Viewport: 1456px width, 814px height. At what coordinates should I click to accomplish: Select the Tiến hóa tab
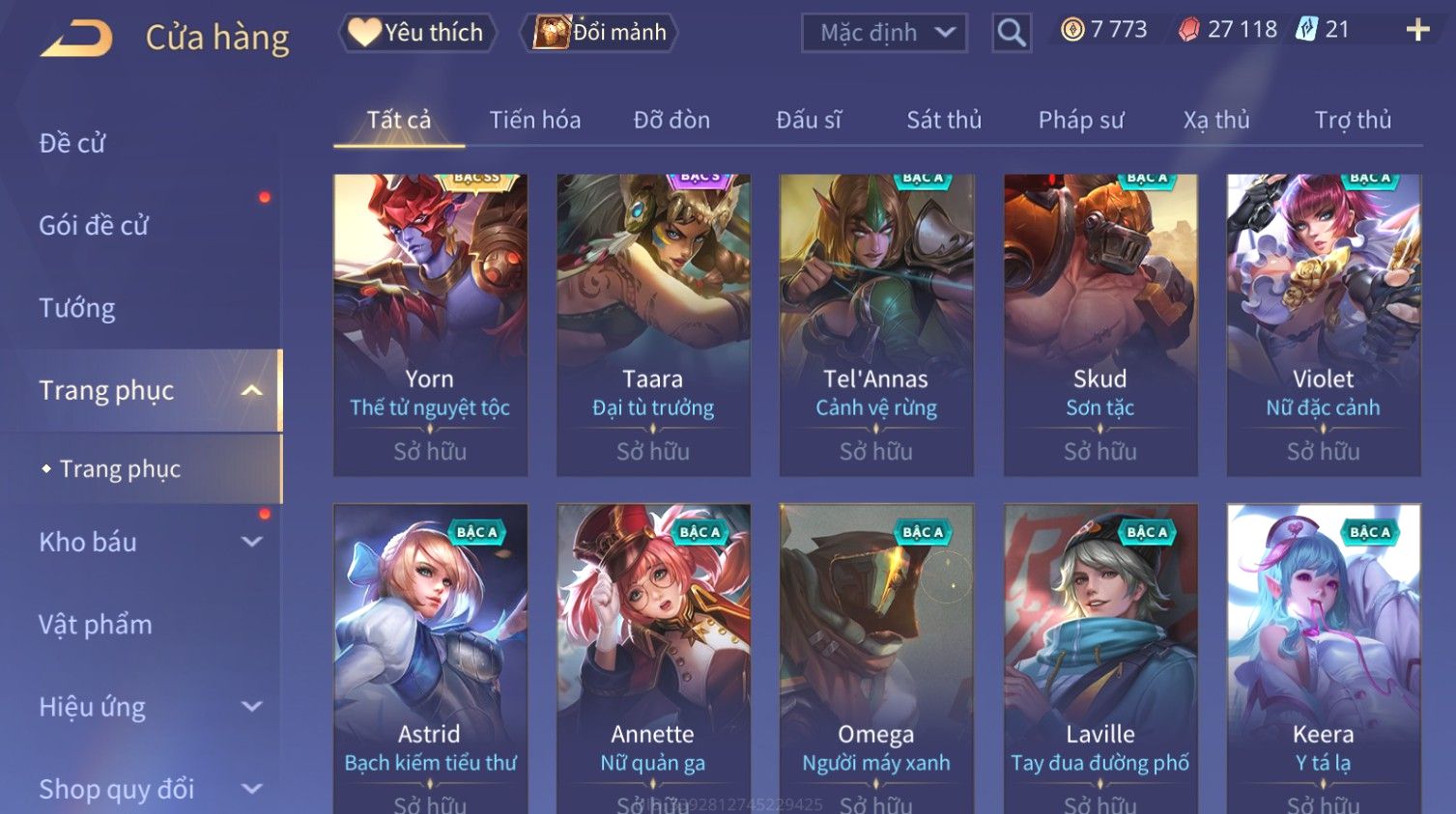coord(535,120)
